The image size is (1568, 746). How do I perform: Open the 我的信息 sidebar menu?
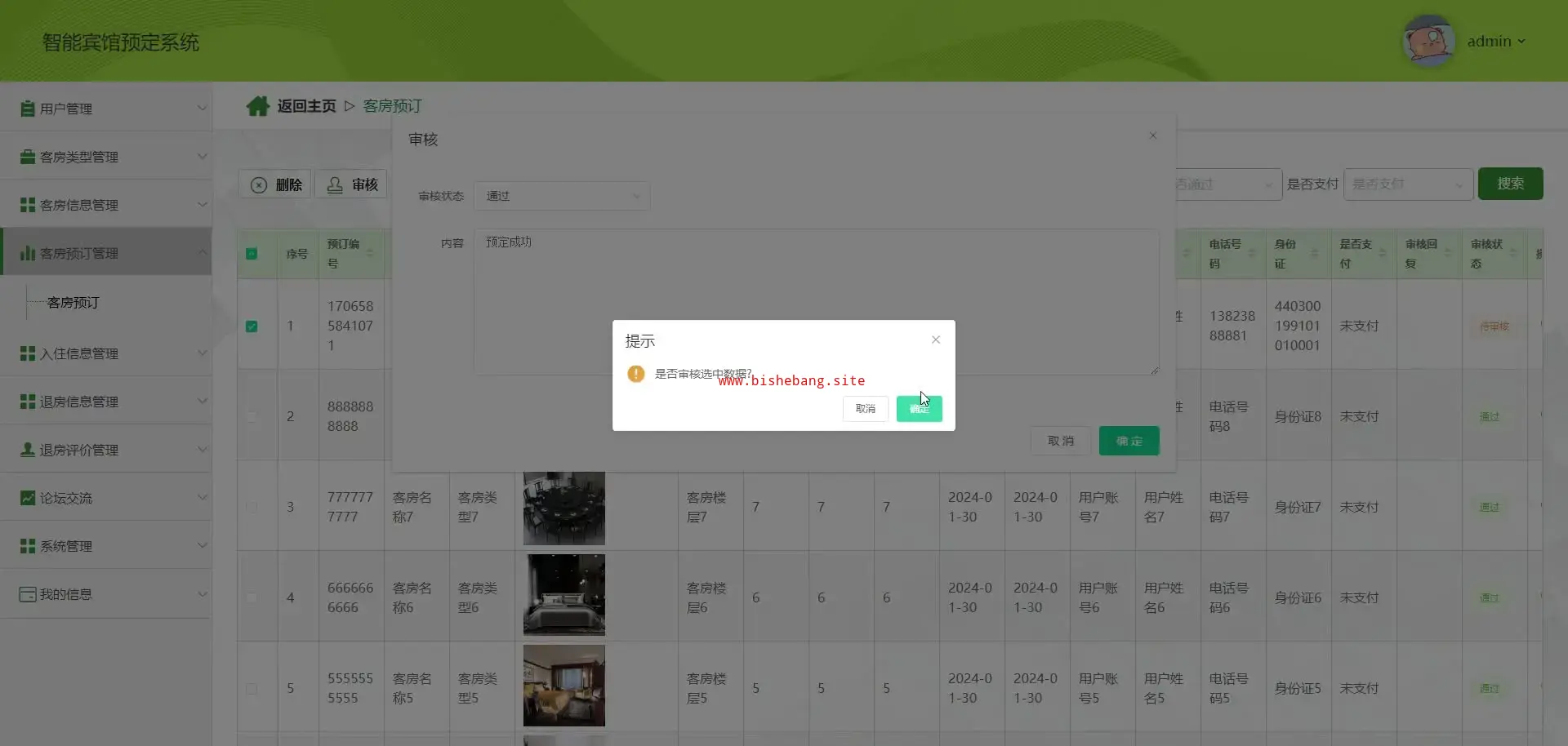tap(106, 594)
